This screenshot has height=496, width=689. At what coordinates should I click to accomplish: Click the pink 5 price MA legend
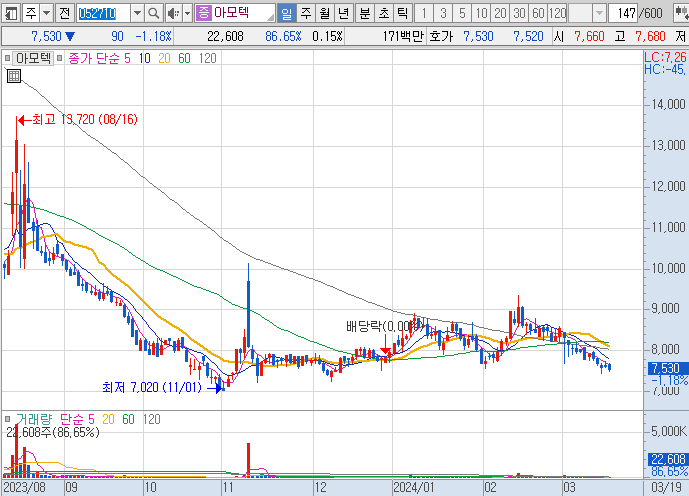pyautogui.click(x=127, y=58)
